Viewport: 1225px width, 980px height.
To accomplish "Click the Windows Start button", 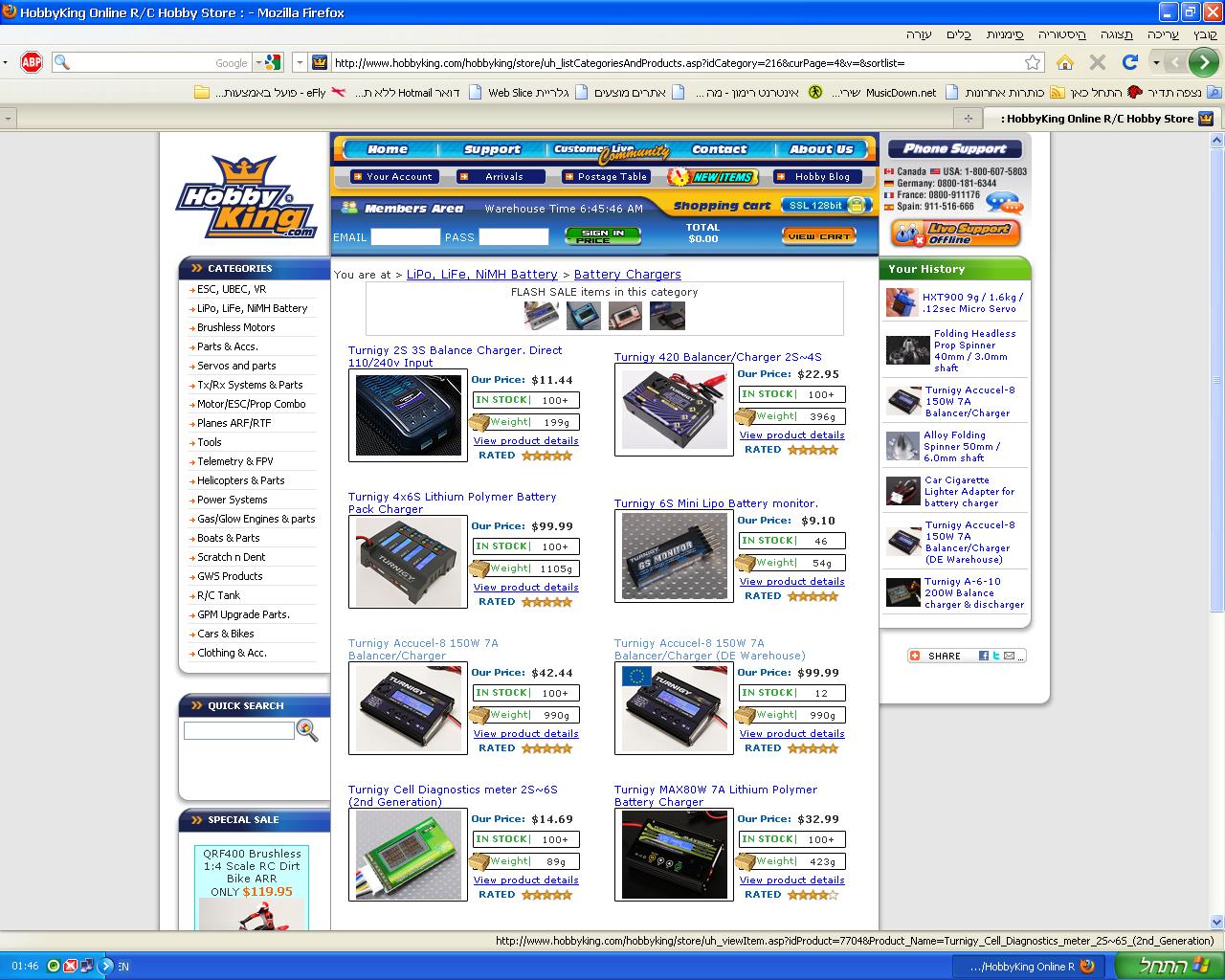I will click(1168, 966).
